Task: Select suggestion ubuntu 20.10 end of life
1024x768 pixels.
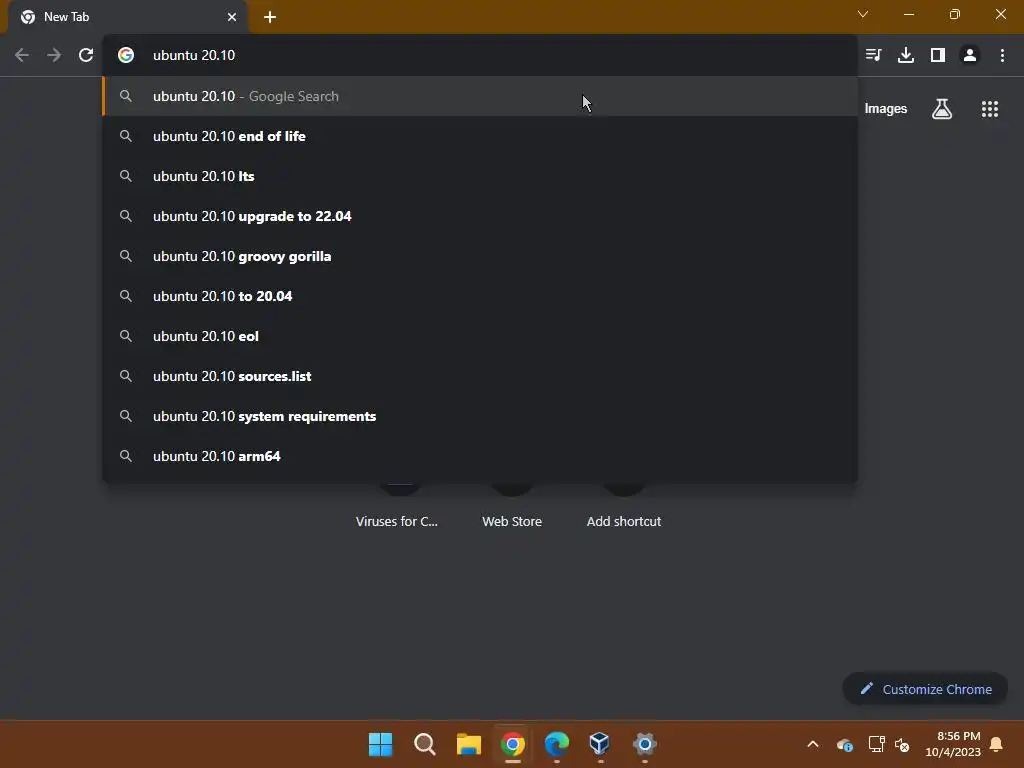Action: coord(480,136)
